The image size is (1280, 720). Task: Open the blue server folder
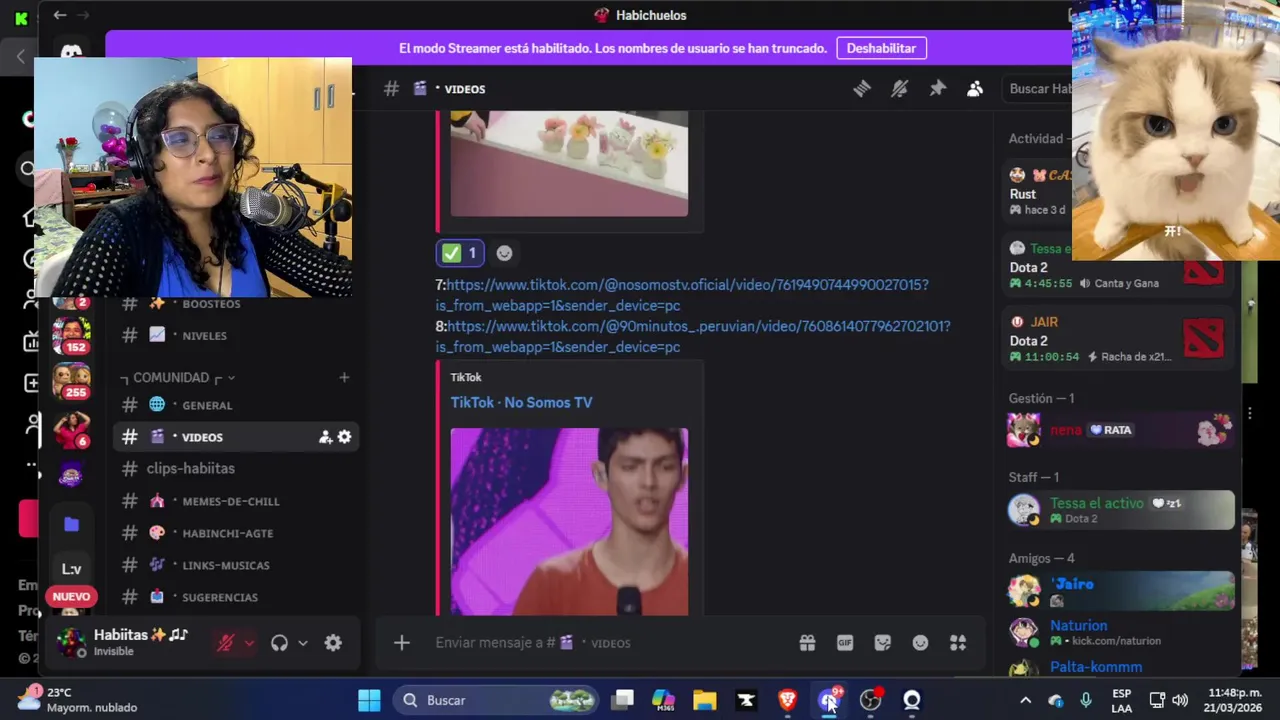point(72,524)
